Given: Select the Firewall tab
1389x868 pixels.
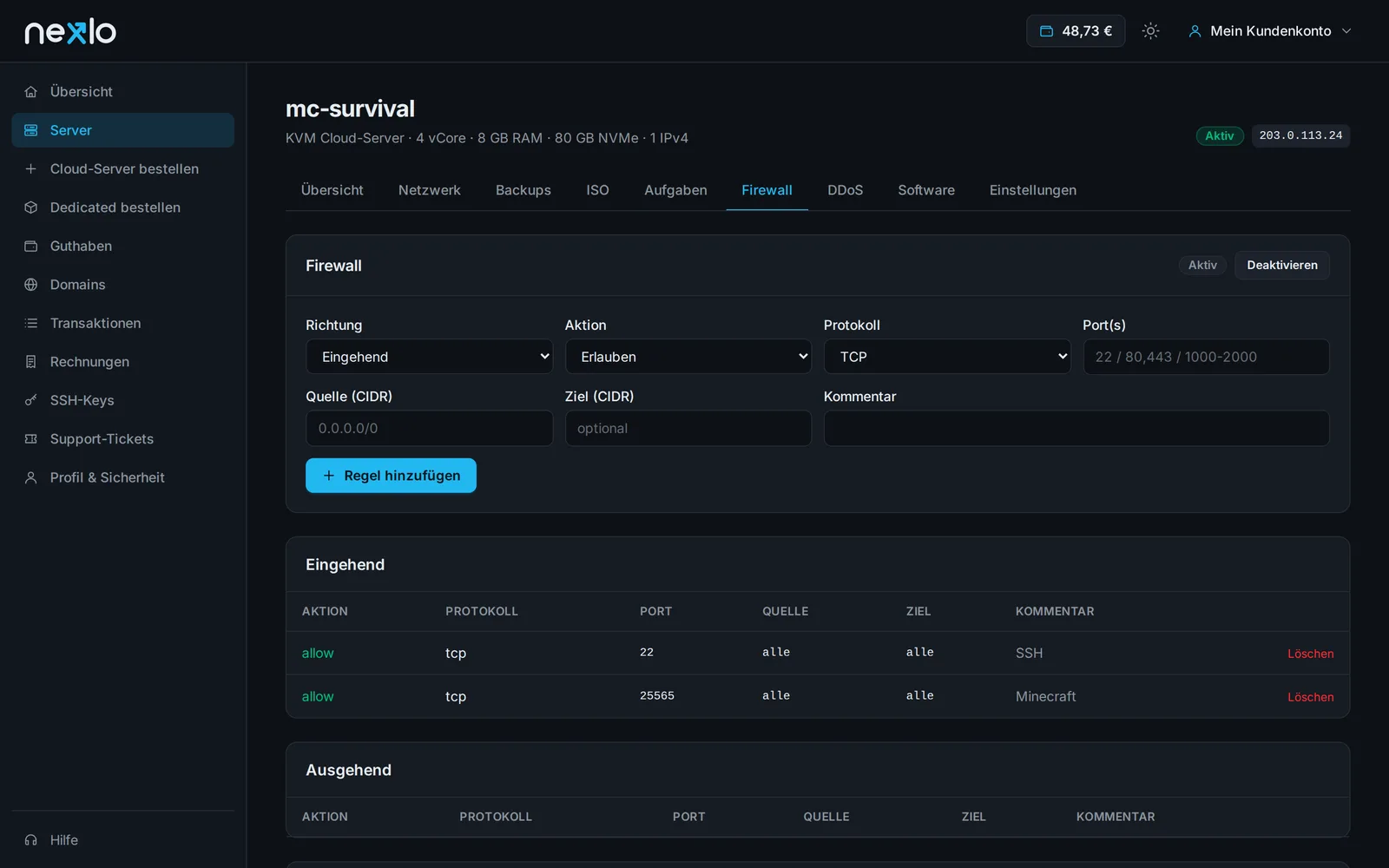Looking at the screenshot, I should click(x=767, y=190).
